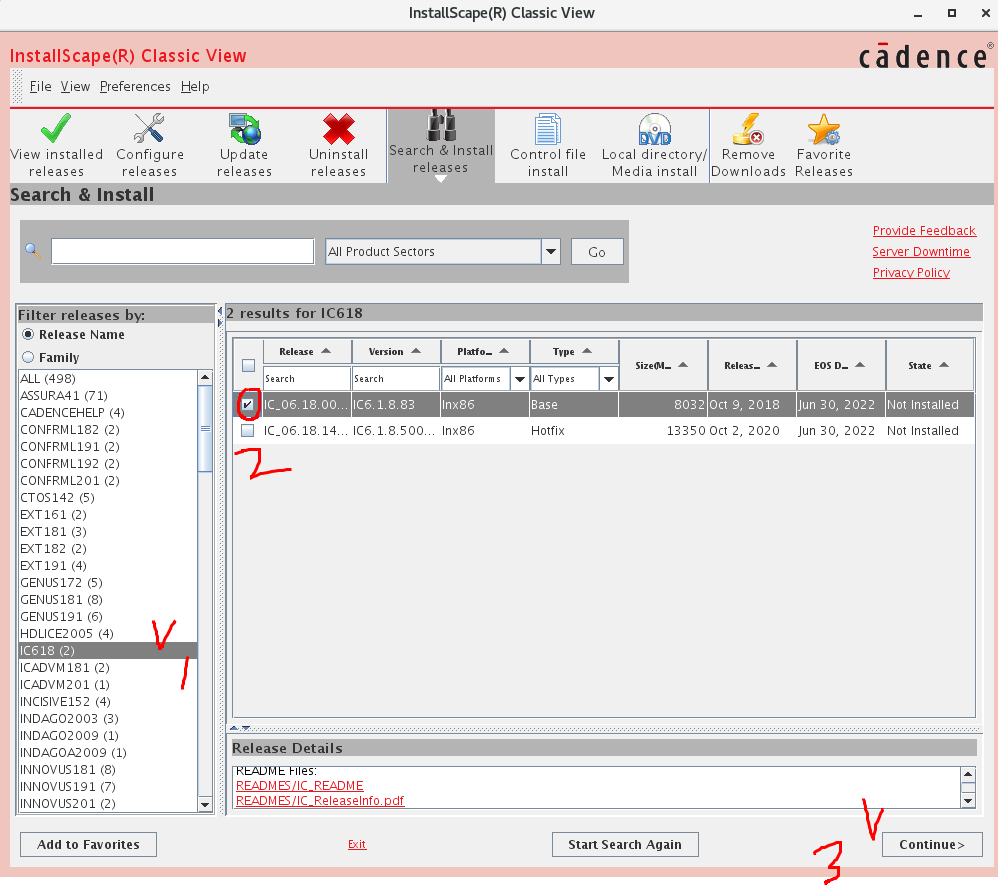Open the Preferences menu

[x=135, y=86]
